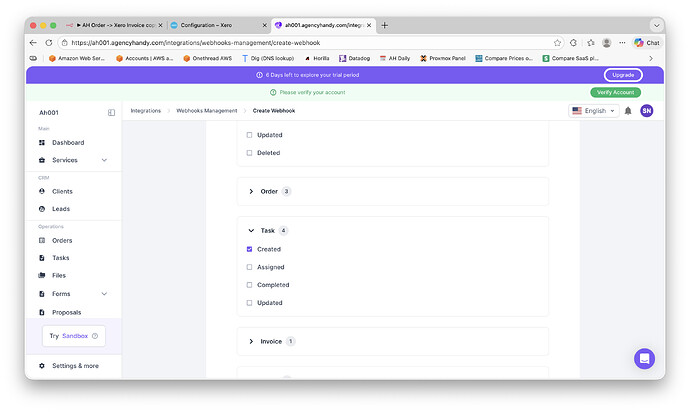
Task: Uncheck the Task Created checkbox
Action: tap(249, 249)
